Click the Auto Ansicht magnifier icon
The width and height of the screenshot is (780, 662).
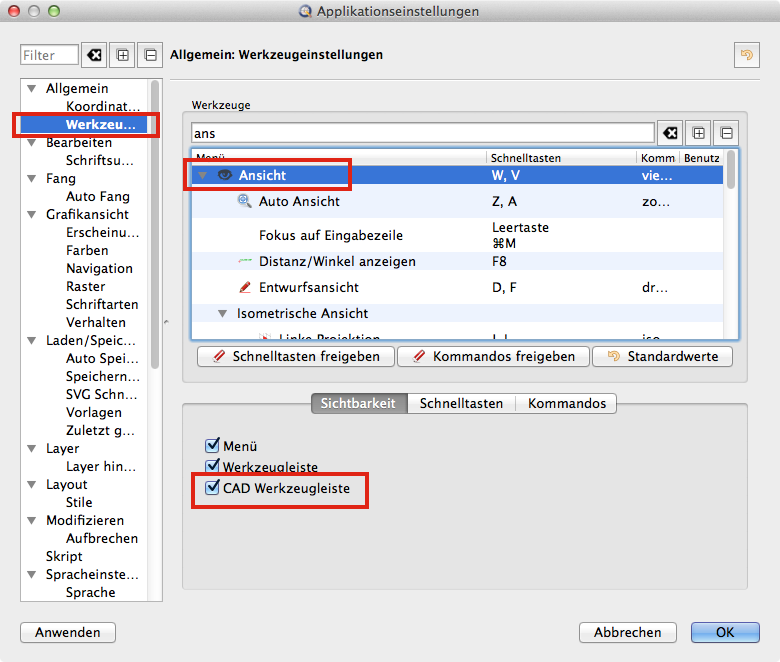point(244,201)
